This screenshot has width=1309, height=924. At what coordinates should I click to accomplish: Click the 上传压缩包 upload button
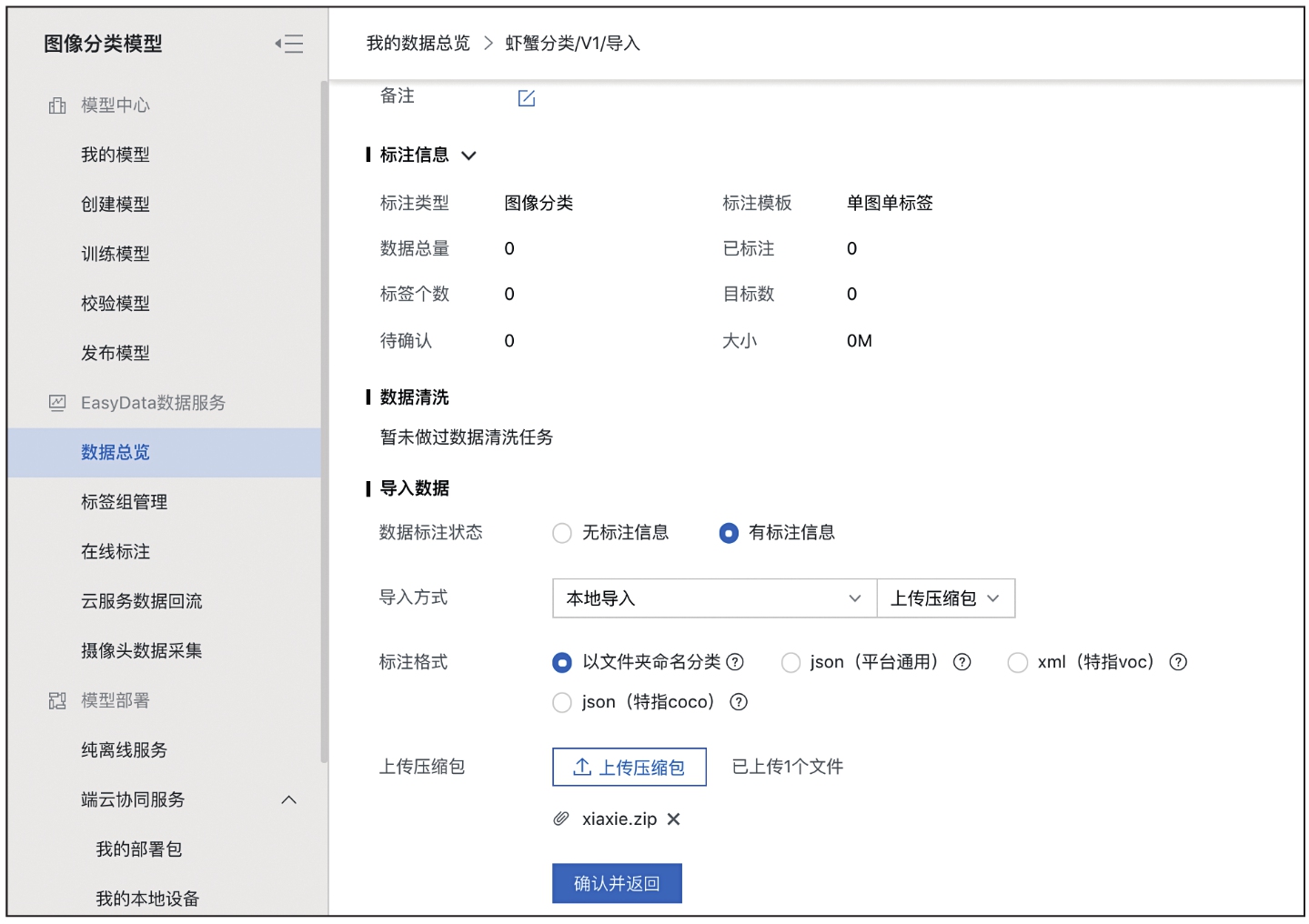(x=629, y=768)
